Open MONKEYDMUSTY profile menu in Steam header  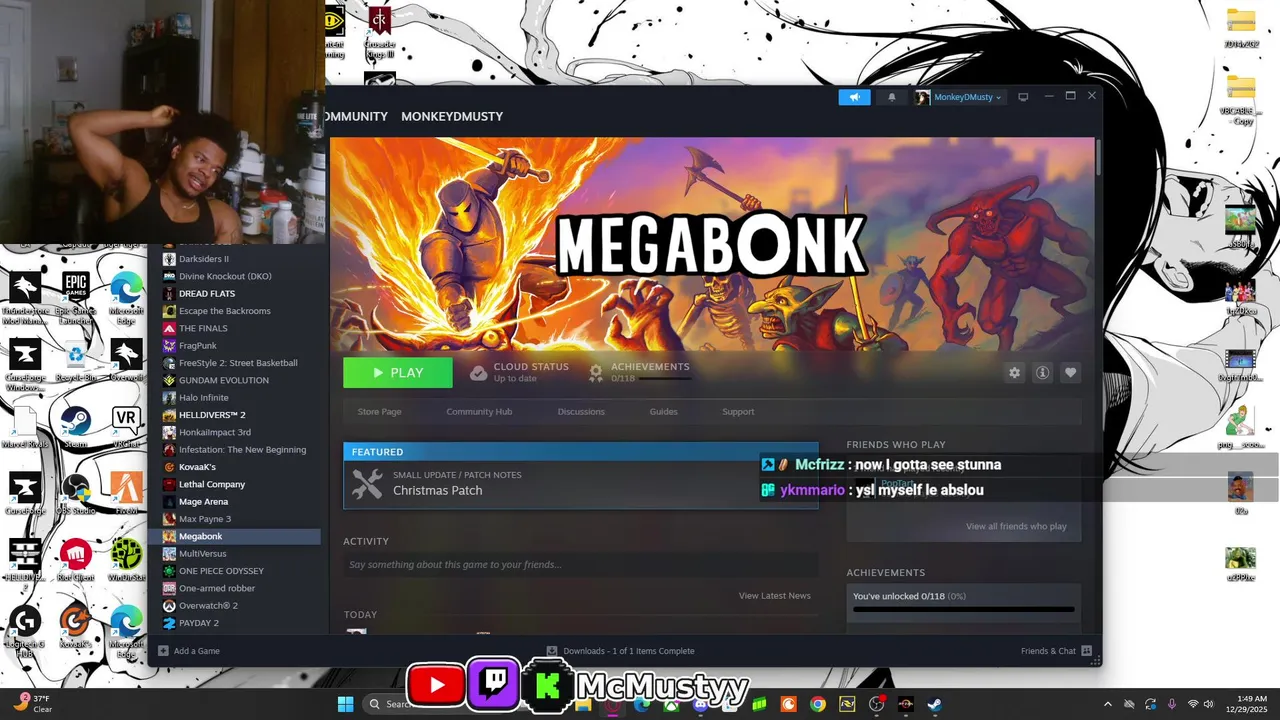click(x=452, y=116)
